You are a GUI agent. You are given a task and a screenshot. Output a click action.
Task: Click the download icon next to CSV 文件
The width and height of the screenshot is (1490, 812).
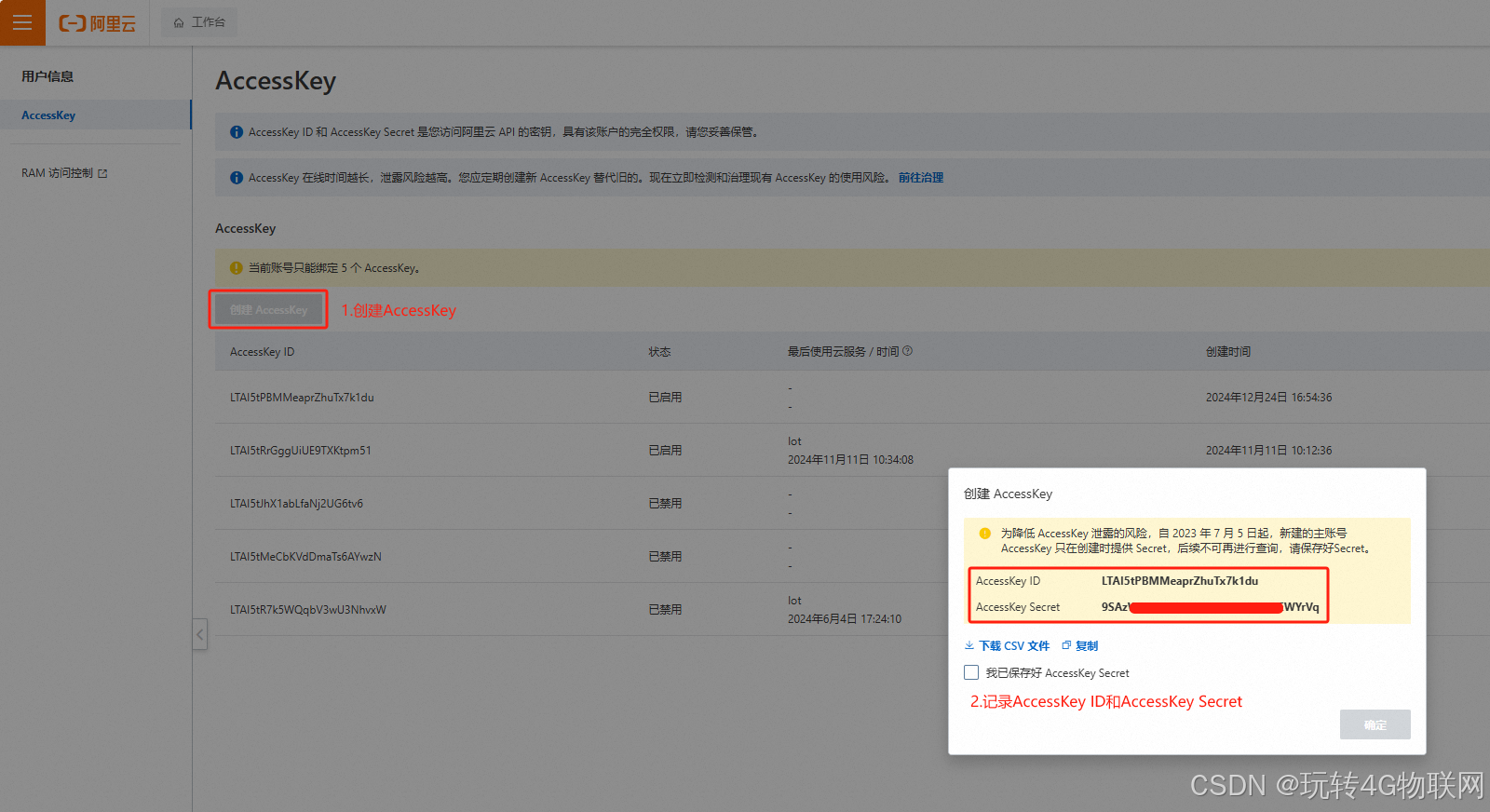coord(969,646)
